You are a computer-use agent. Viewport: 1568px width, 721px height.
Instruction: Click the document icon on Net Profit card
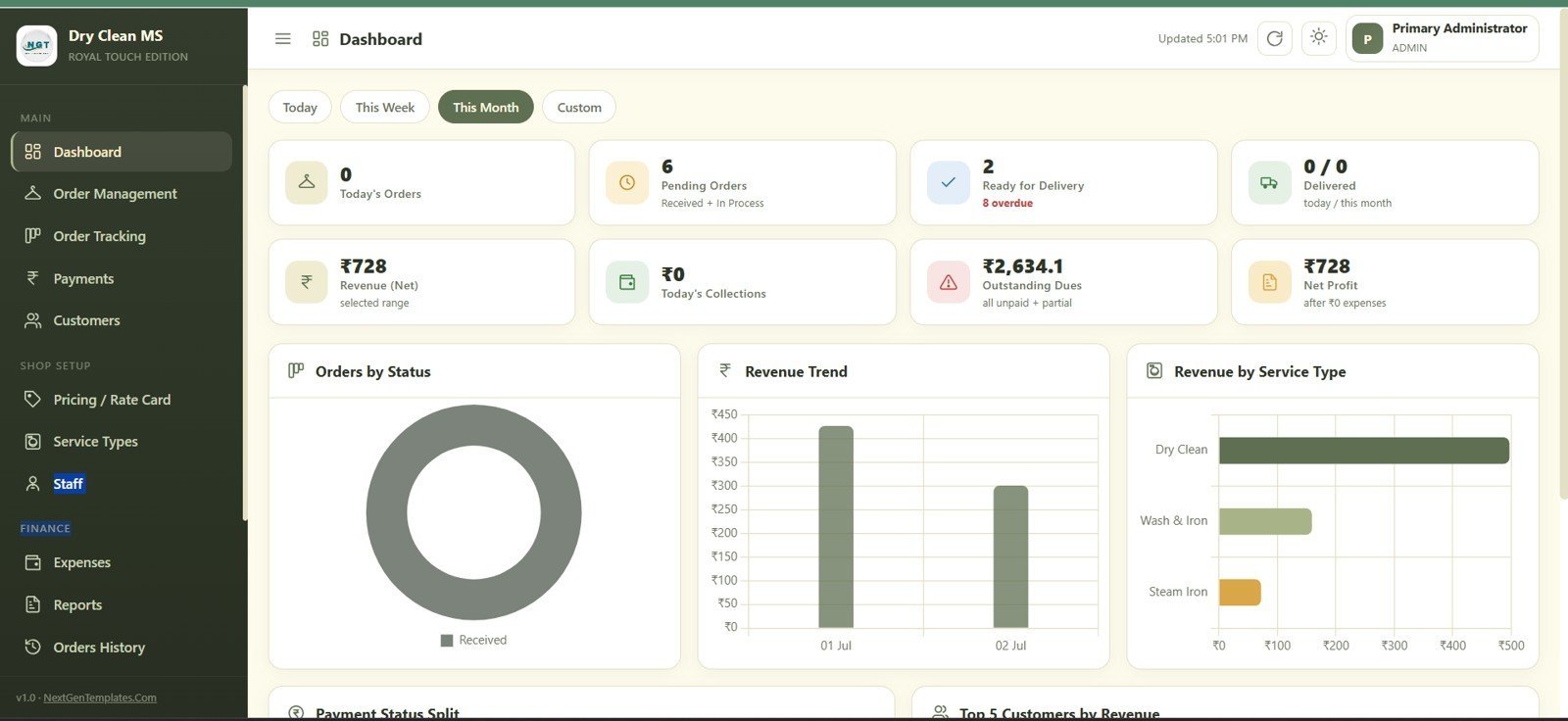[x=1269, y=282]
